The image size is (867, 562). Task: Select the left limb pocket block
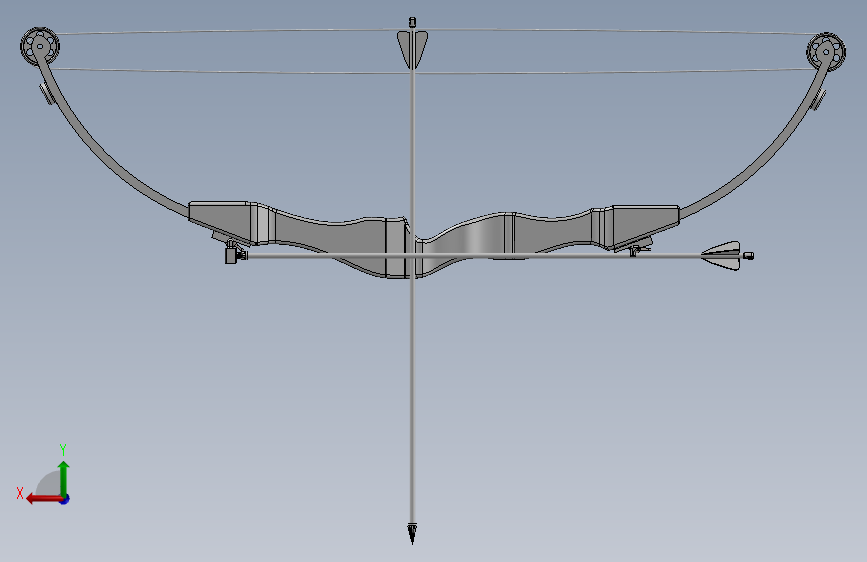223,222
